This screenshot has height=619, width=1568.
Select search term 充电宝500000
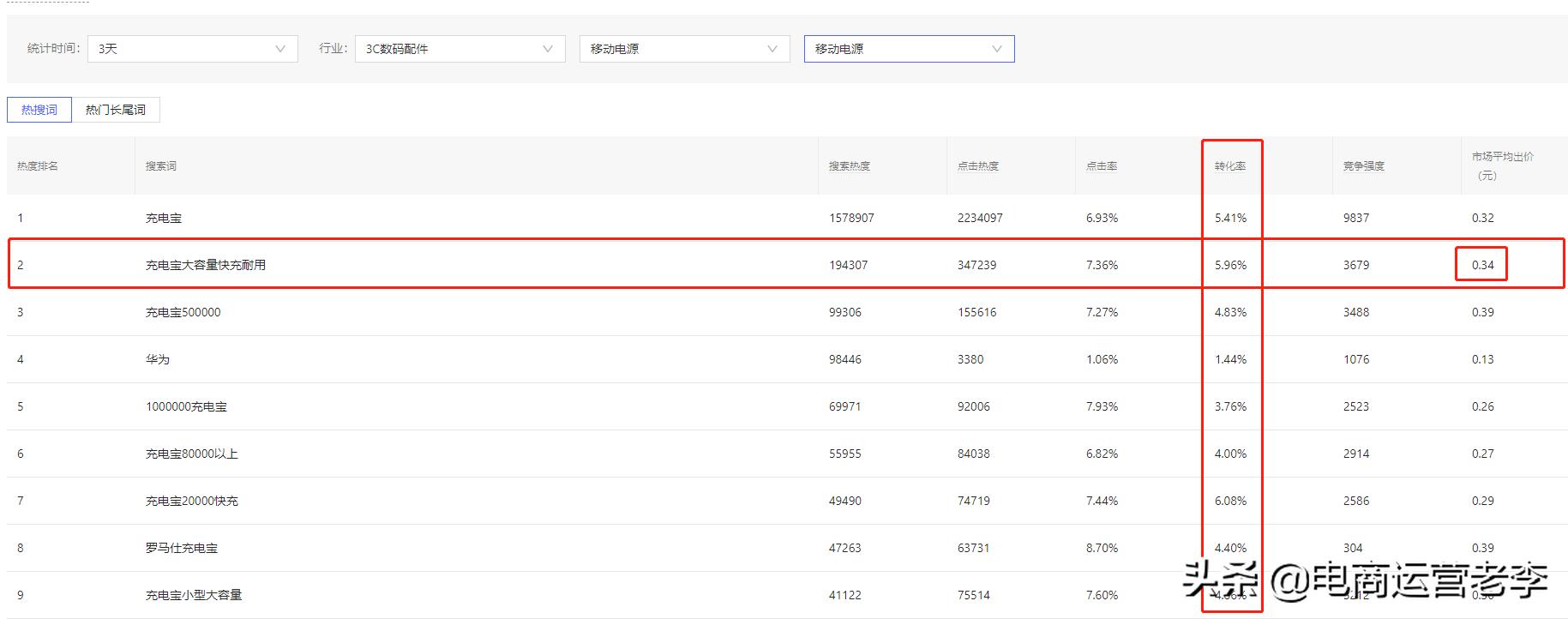(x=183, y=312)
